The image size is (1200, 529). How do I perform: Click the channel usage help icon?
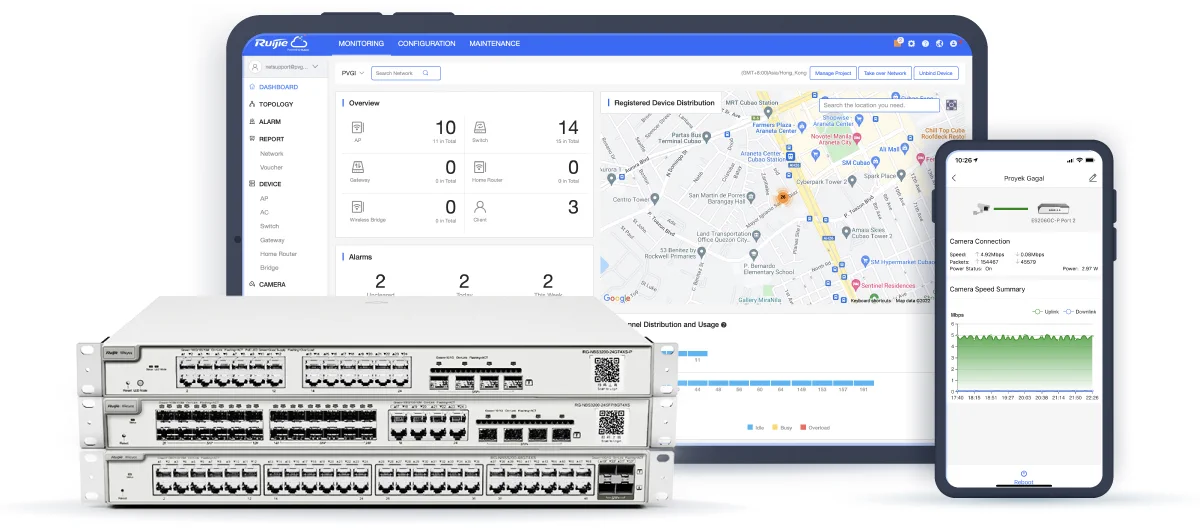pyautogui.click(x=723, y=325)
